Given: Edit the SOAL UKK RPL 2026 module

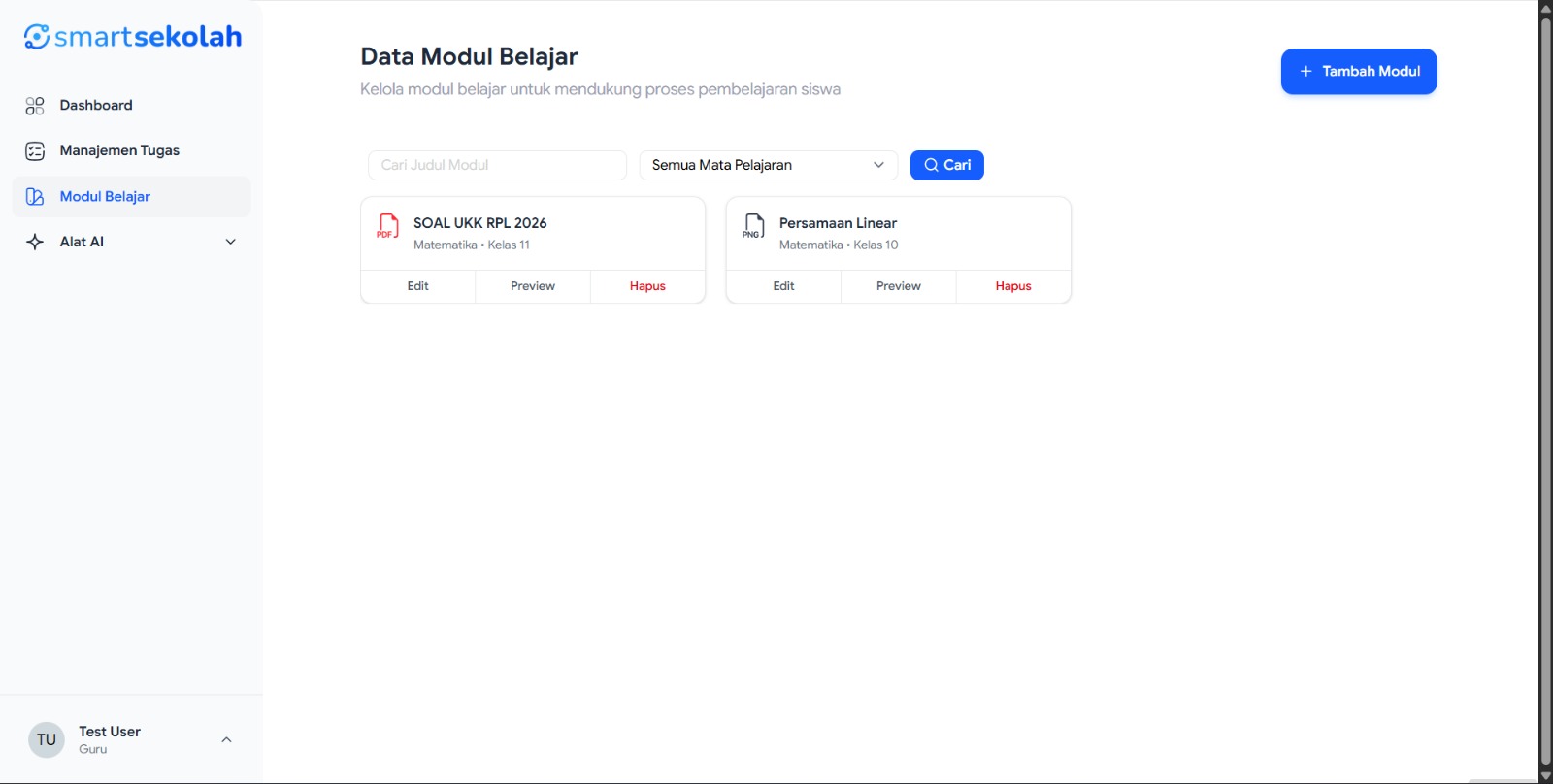Looking at the screenshot, I should 417,286.
